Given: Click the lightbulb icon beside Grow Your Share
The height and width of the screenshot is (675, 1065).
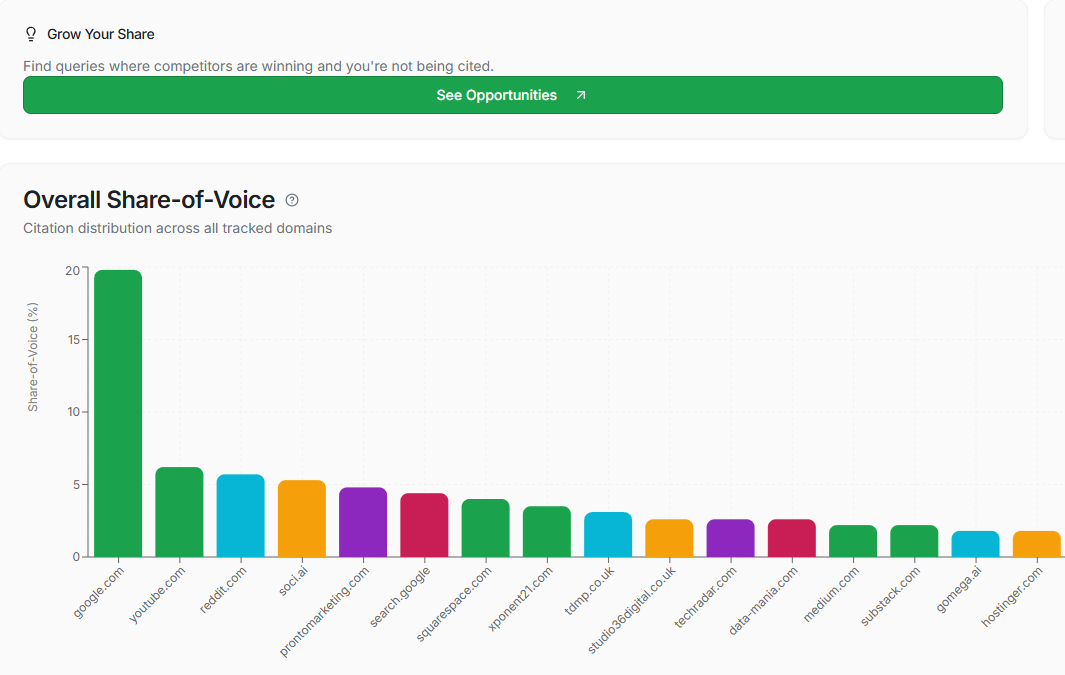Looking at the screenshot, I should pos(30,33).
